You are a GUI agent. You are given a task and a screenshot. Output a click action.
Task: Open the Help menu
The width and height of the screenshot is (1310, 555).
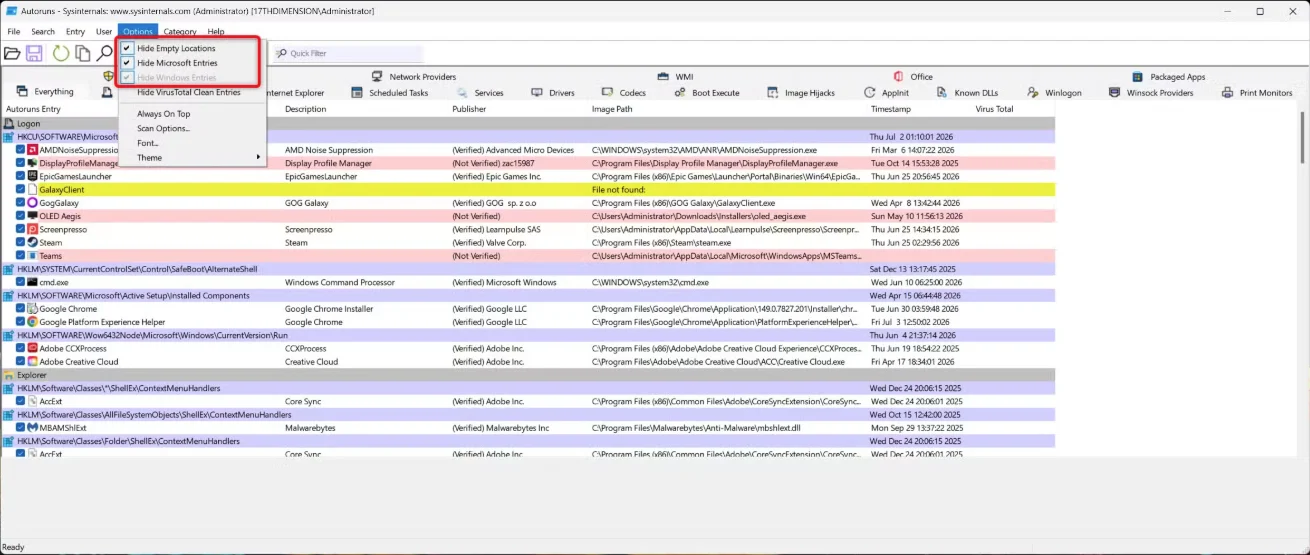(x=216, y=32)
